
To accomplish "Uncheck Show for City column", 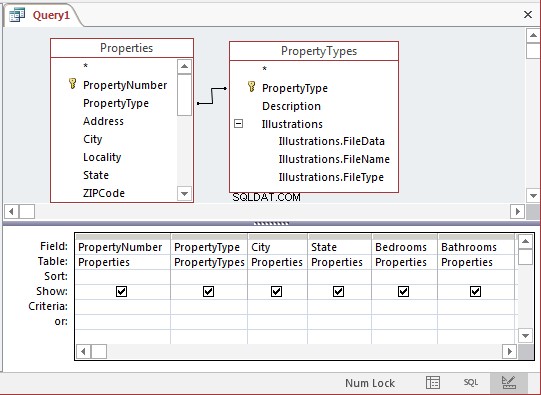I will click(x=276, y=292).
